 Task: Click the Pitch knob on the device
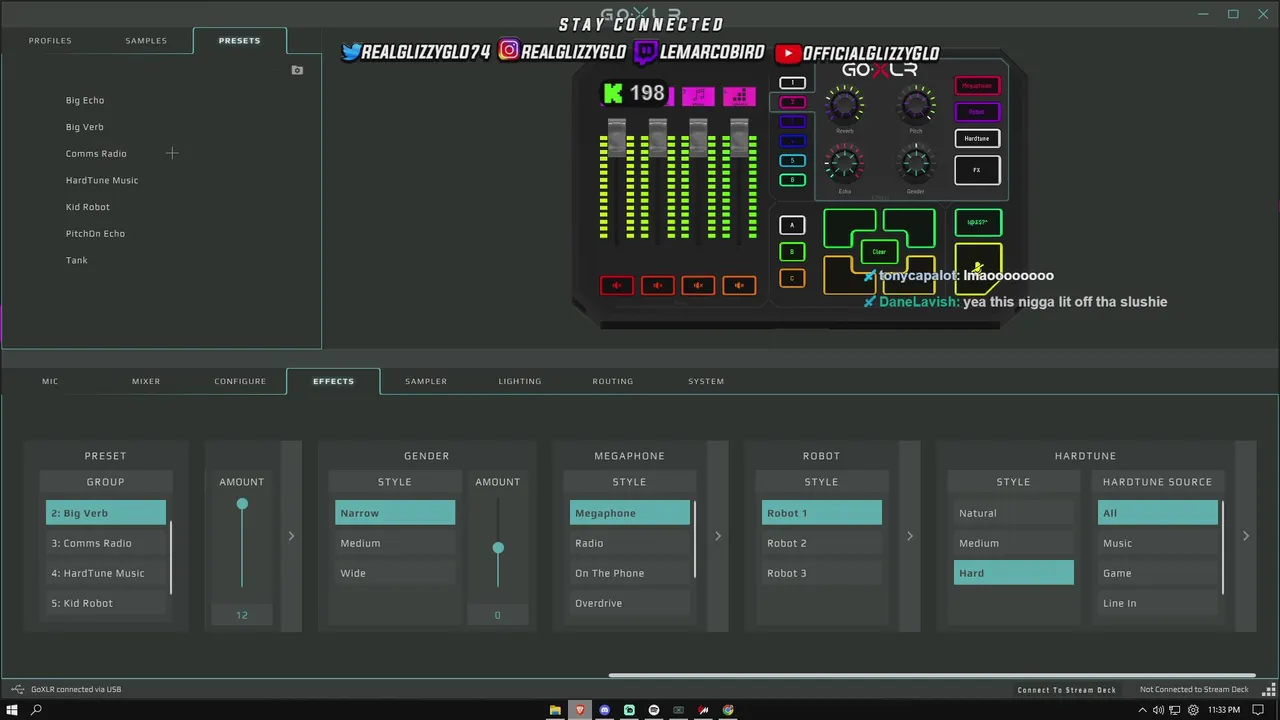pyautogui.click(x=916, y=105)
